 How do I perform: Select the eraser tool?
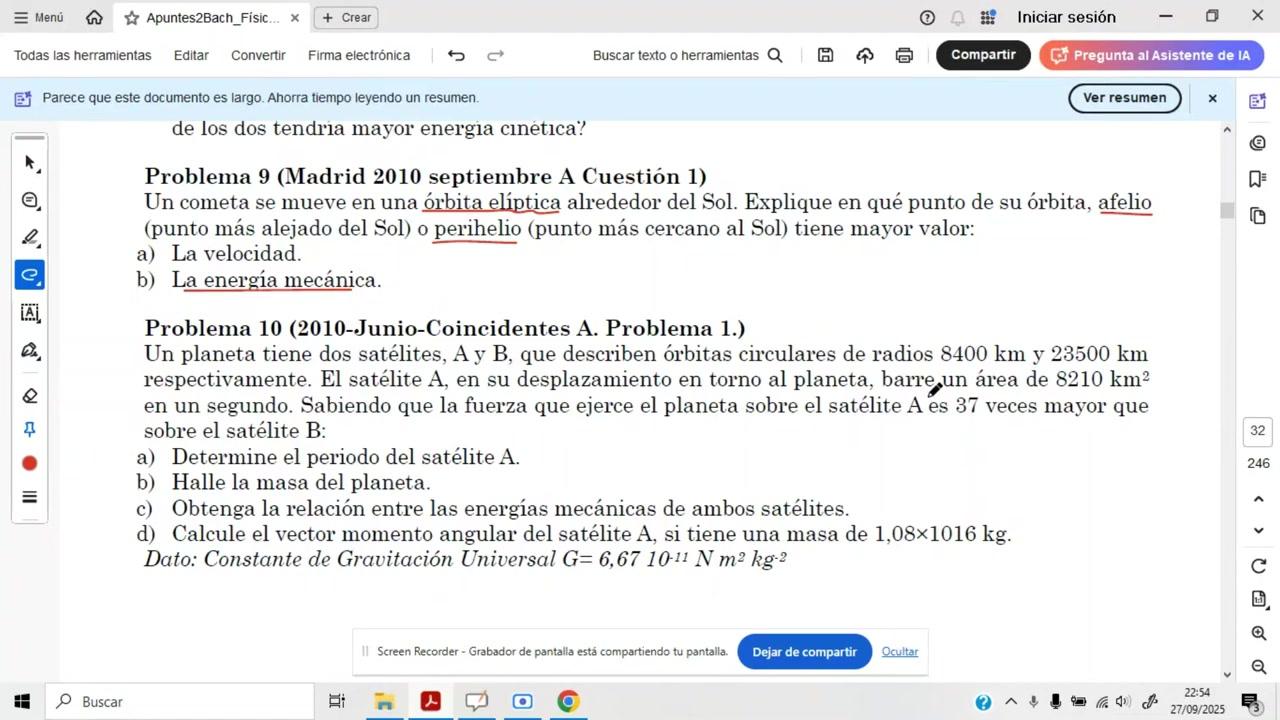[x=30, y=395]
